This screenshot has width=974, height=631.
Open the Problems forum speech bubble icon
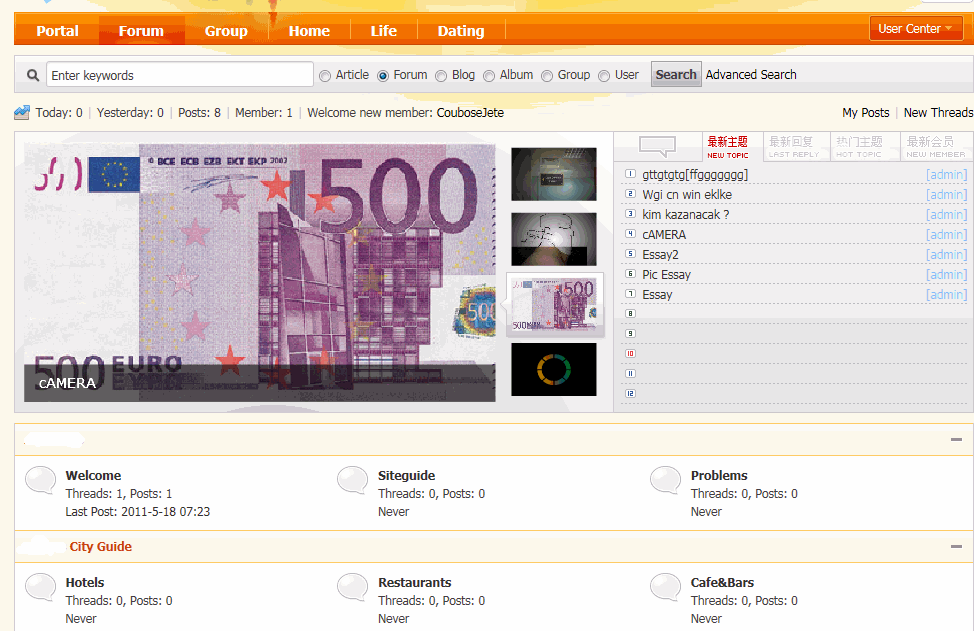pos(666,480)
